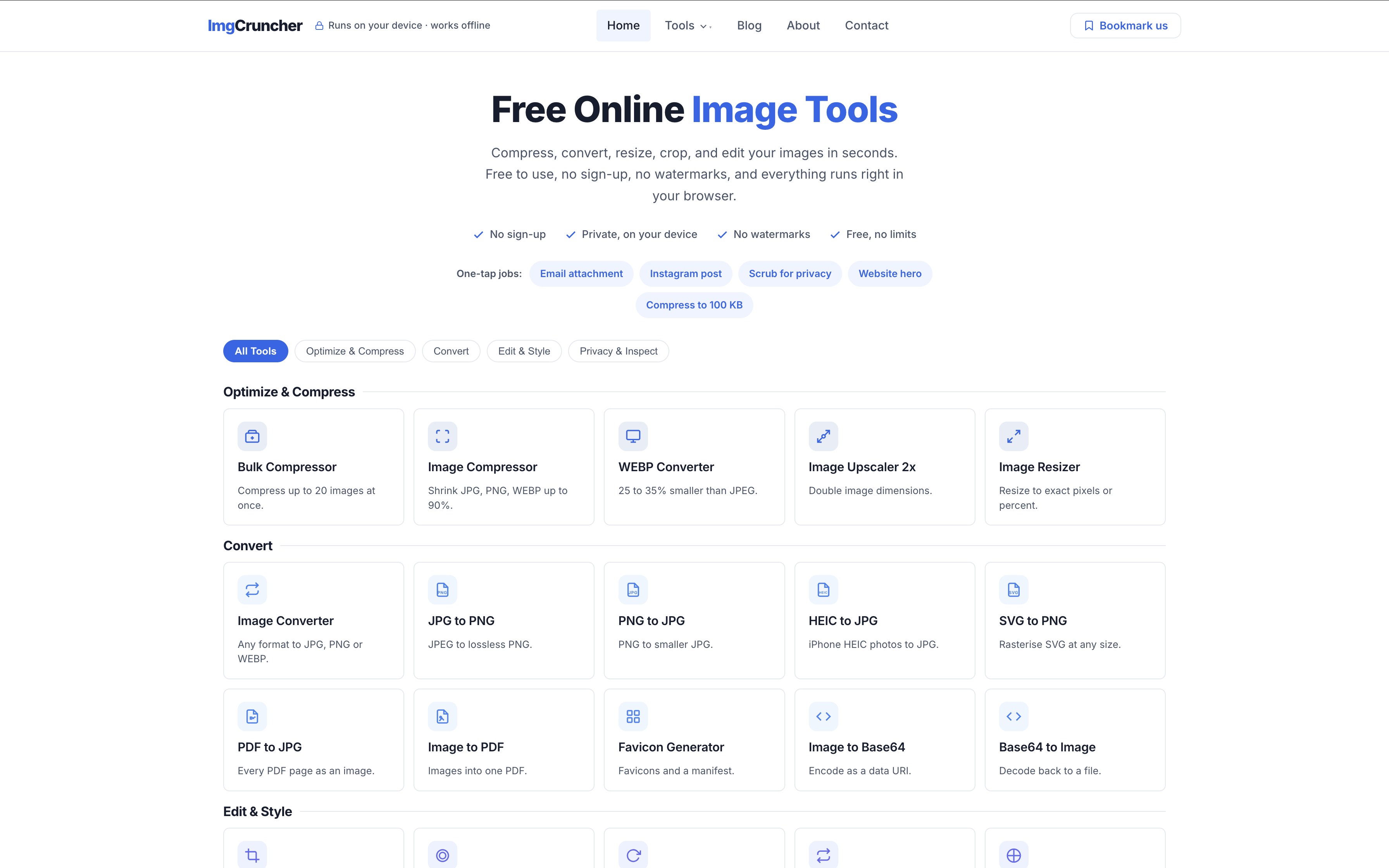Click the Image Compressor frame icon
Image resolution: width=1389 pixels, height=868 pixels.
point(443,436)
